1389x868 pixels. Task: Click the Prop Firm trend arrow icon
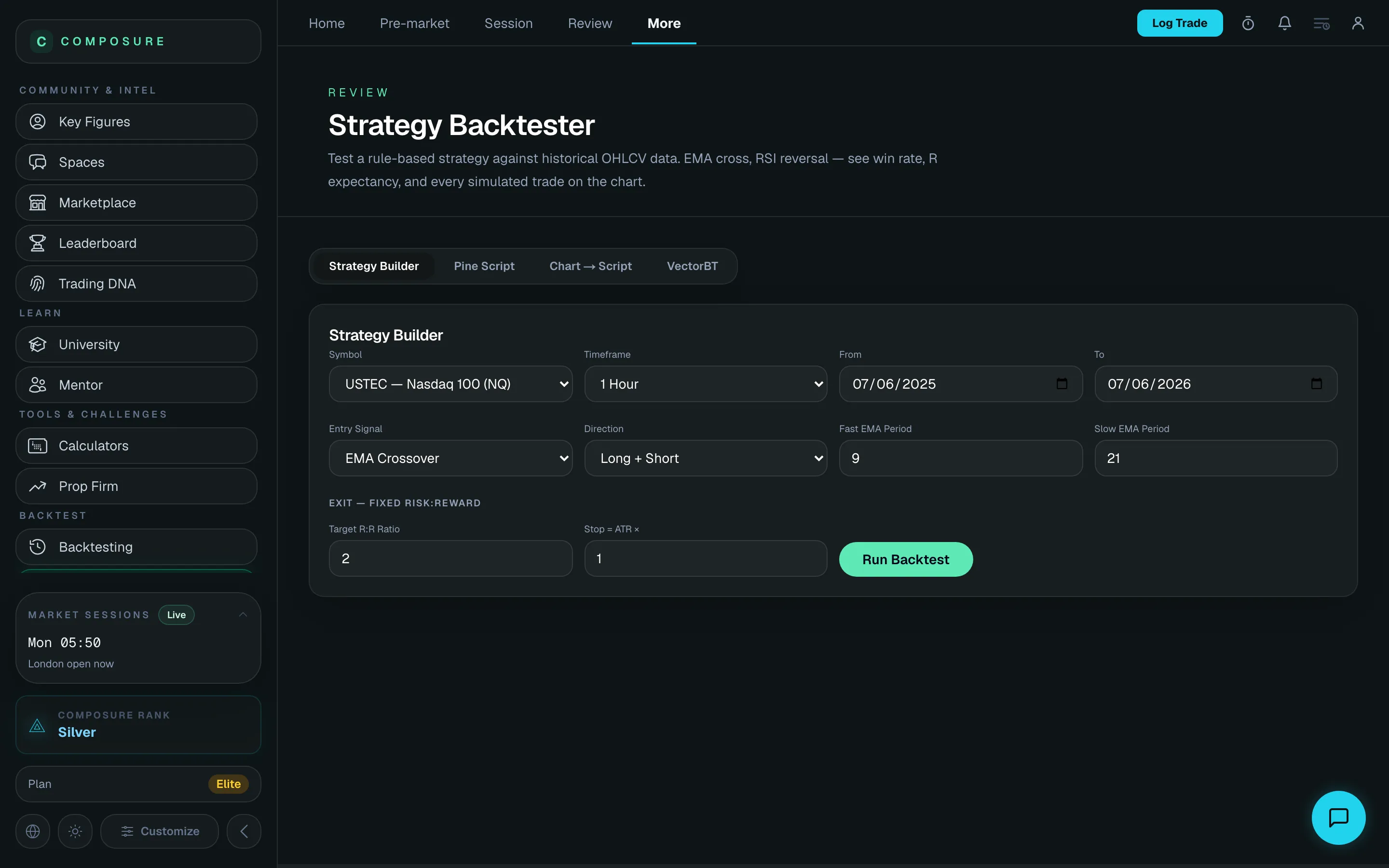[38, 486]
